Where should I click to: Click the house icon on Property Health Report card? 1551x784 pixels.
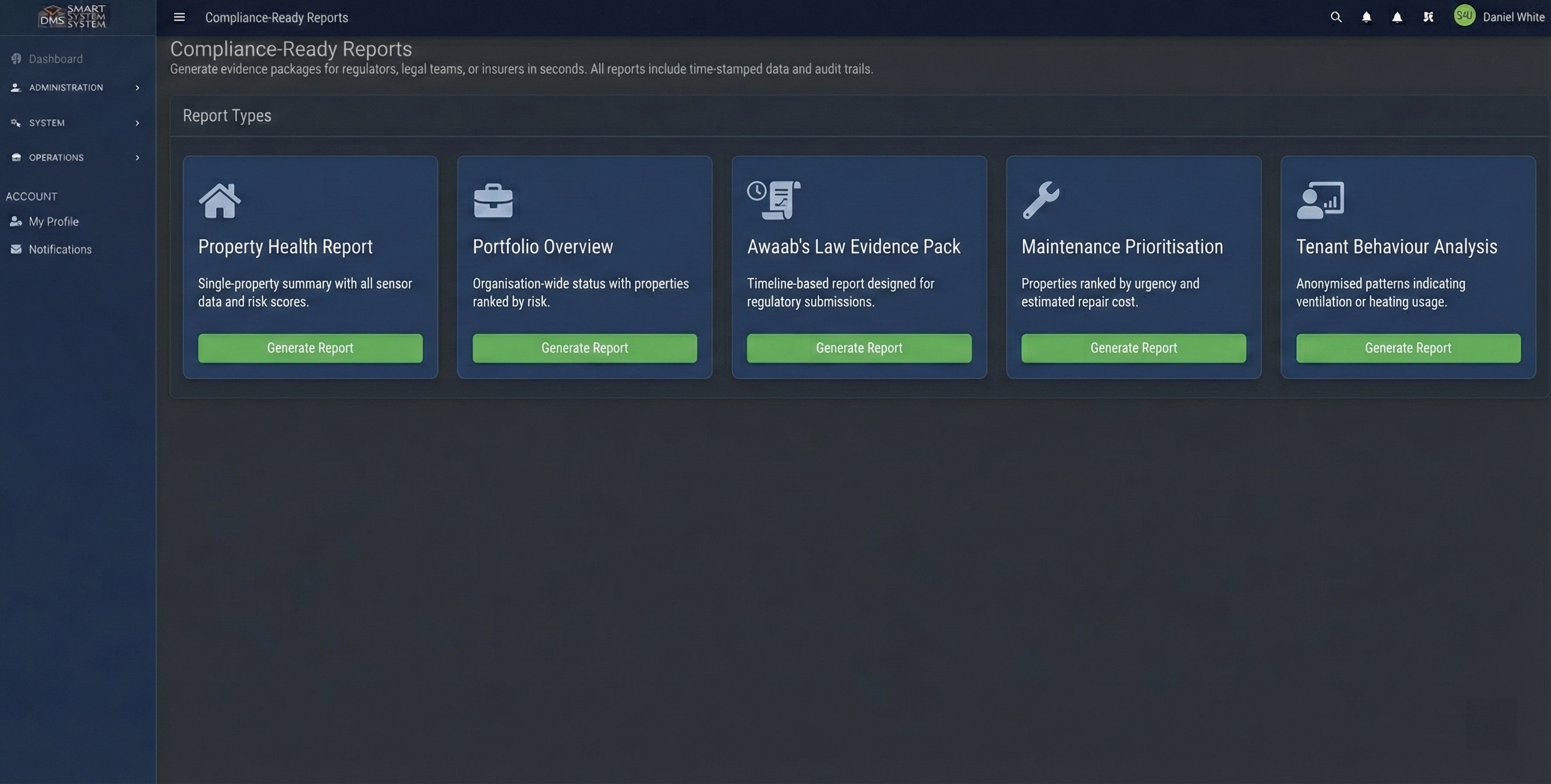pyautogui.click(x=219, y=200)
